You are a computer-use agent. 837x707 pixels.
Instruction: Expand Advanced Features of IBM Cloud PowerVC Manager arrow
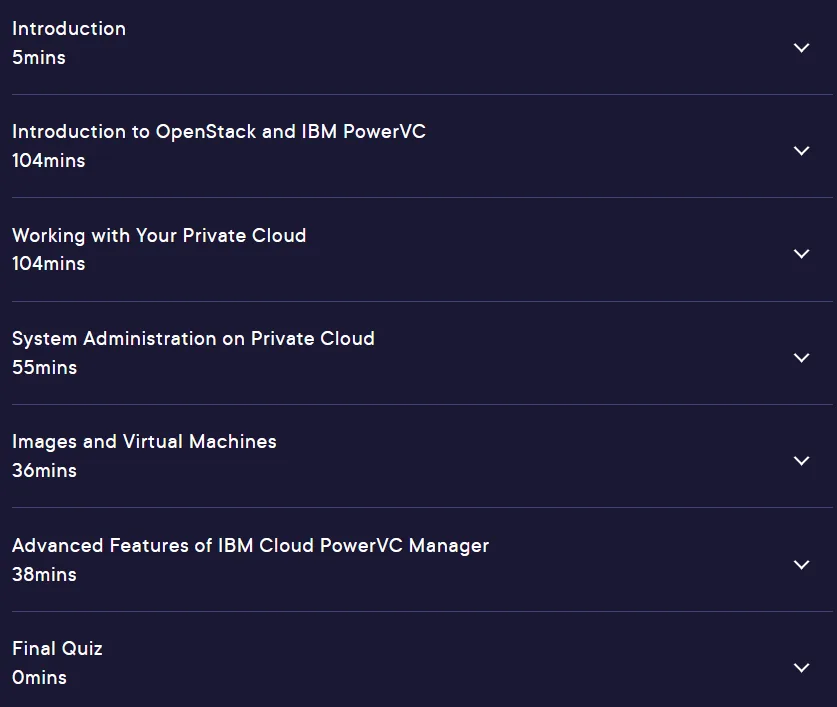pyautogui.click(x=801, y=564)
